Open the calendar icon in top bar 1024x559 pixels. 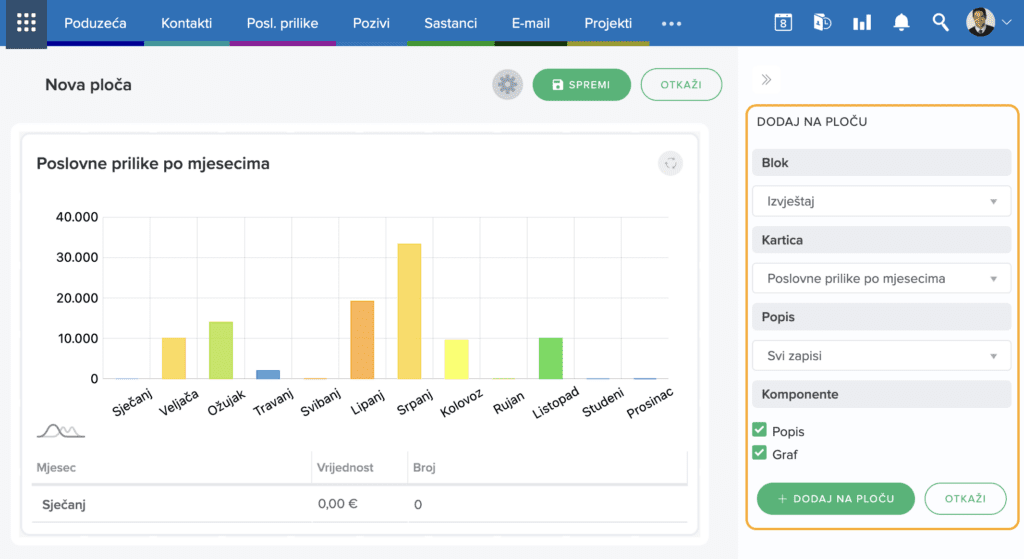(783, 23)
